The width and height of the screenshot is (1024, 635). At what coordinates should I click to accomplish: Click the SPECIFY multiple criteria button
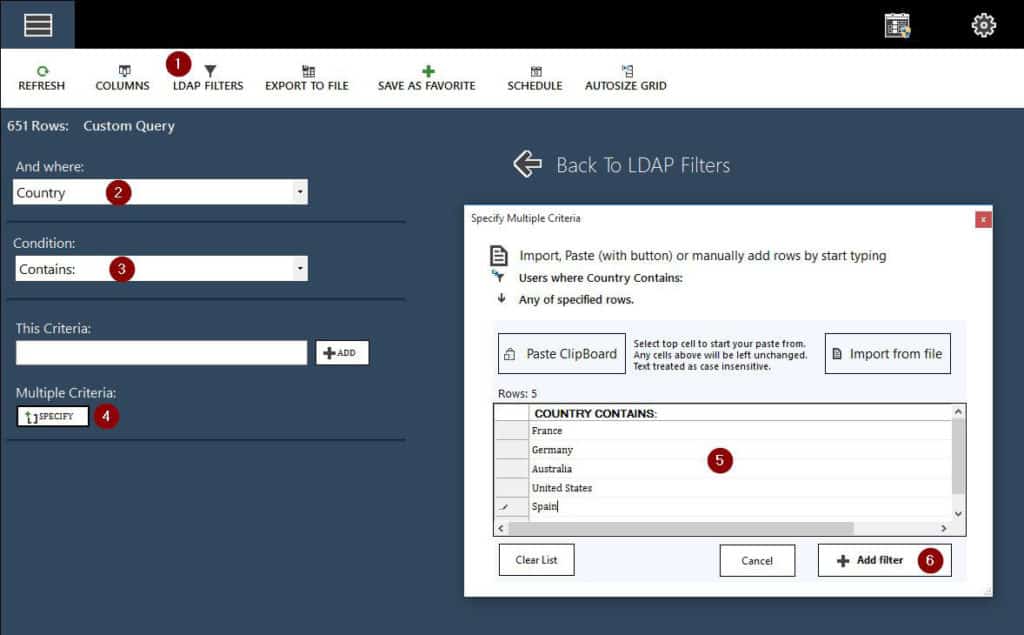click(x=53, y=416)
